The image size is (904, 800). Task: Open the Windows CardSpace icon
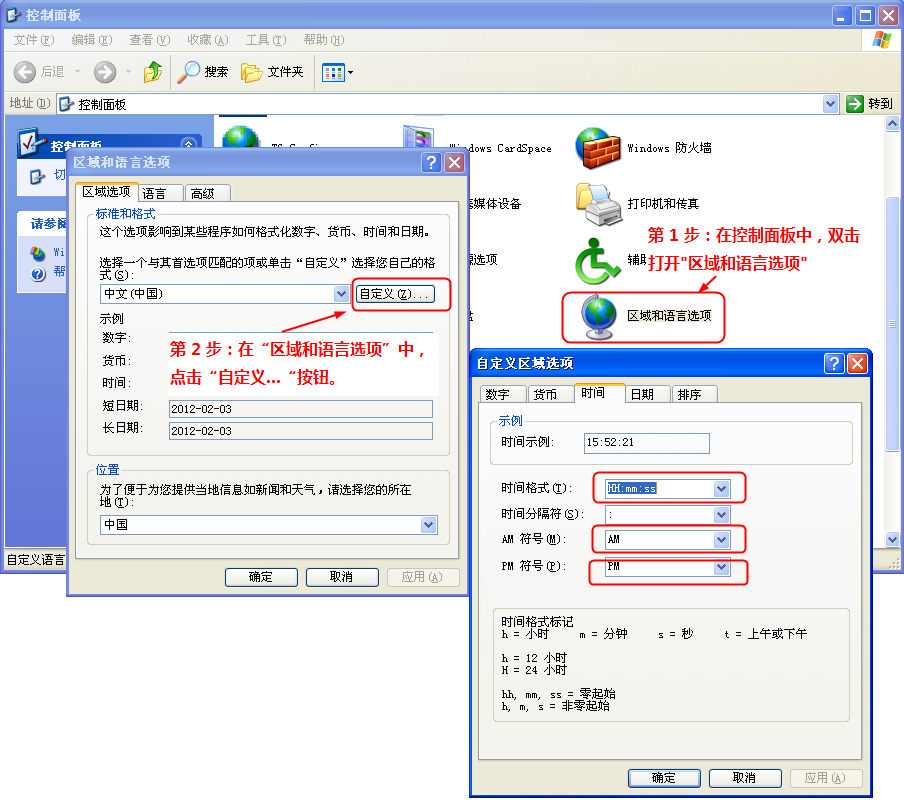pos(418,145)
